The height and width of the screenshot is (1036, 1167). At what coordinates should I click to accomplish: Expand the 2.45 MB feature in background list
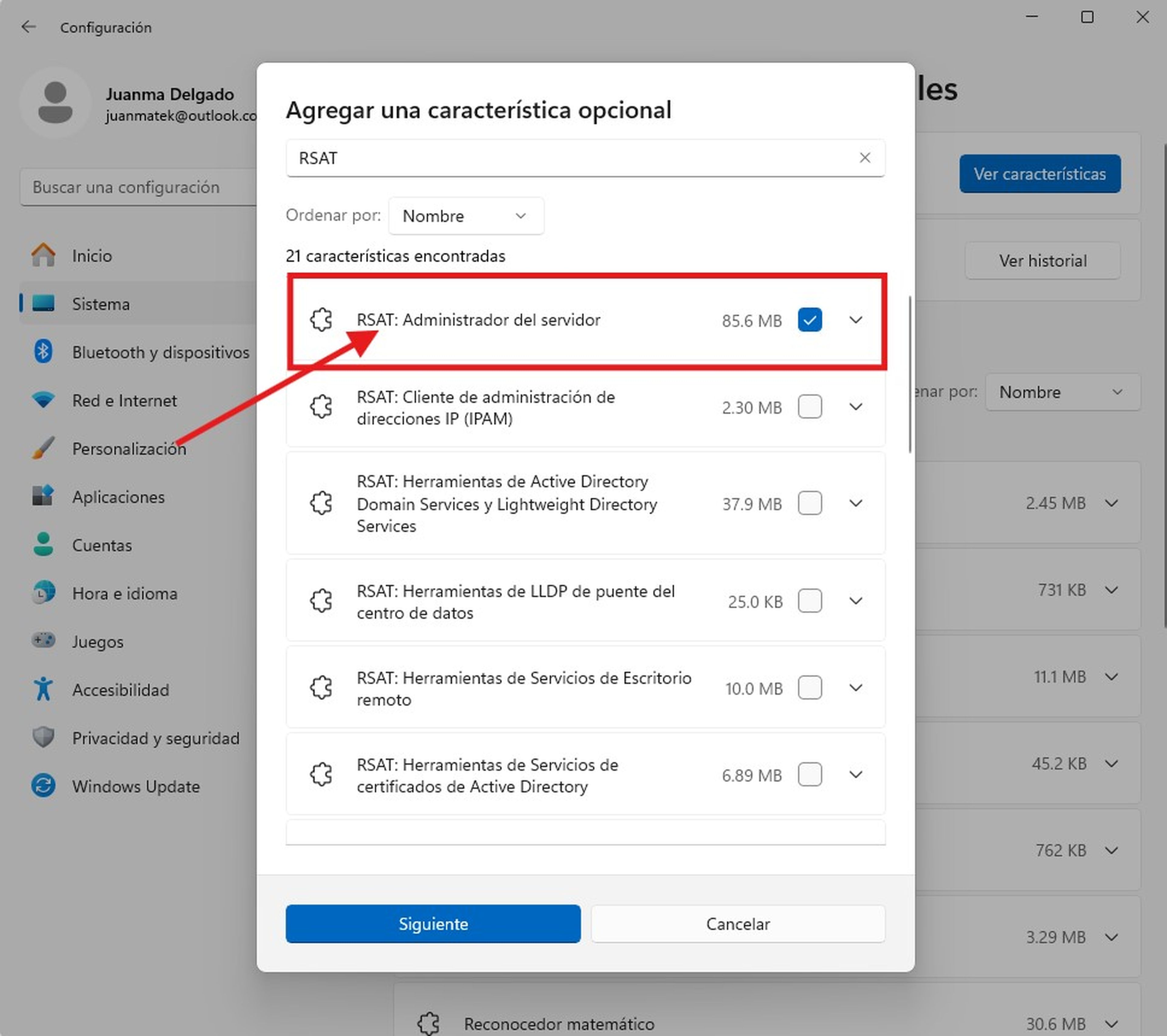[x=1111, y=503]
